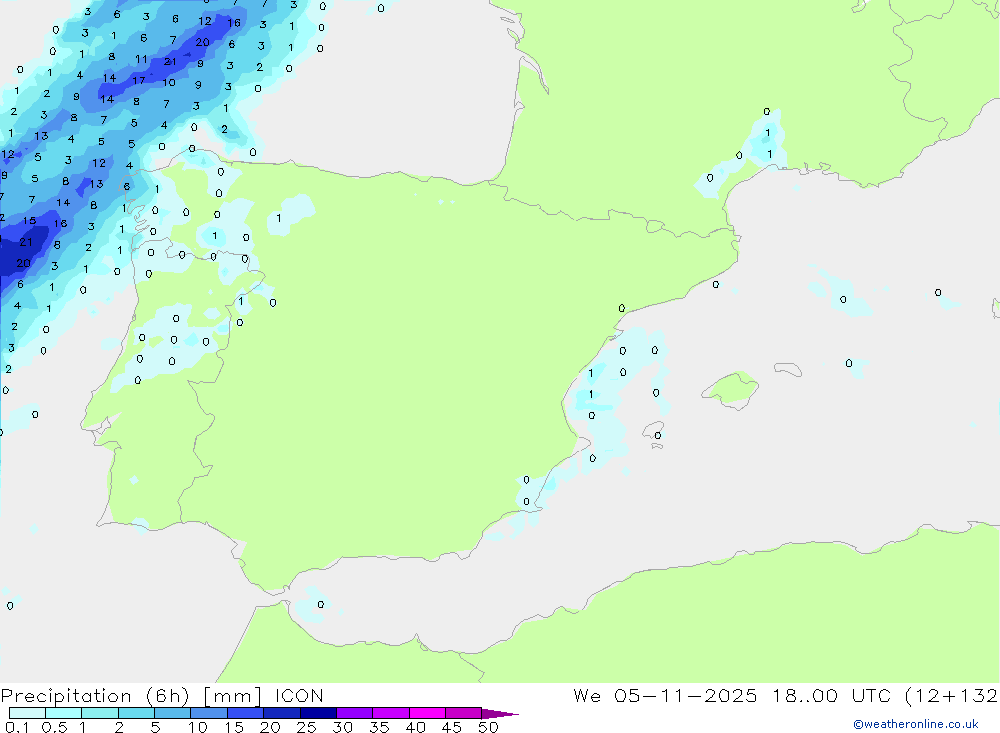1000x733 pixels.
Task: Click the 20–25 mm dark blue swatch
Action: pos(281,713)
